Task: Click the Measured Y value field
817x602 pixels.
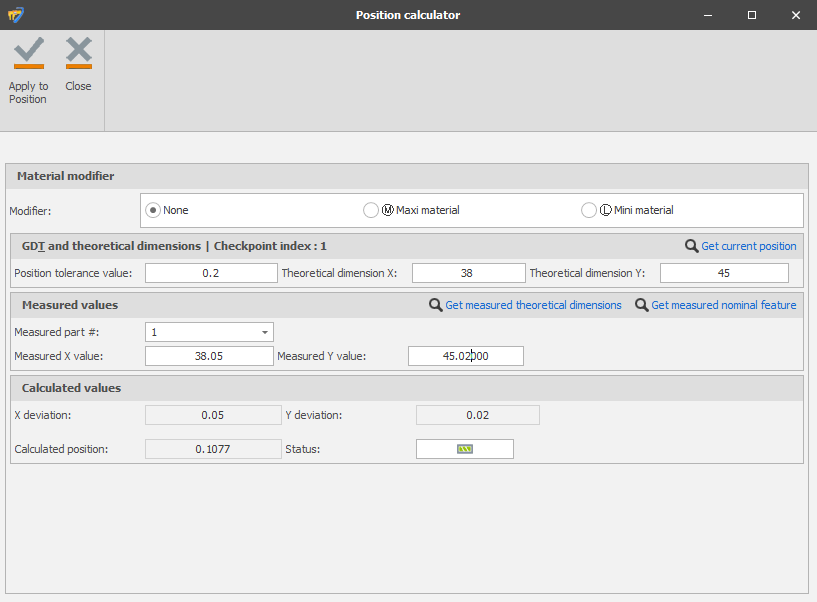Action: [465, 356]
